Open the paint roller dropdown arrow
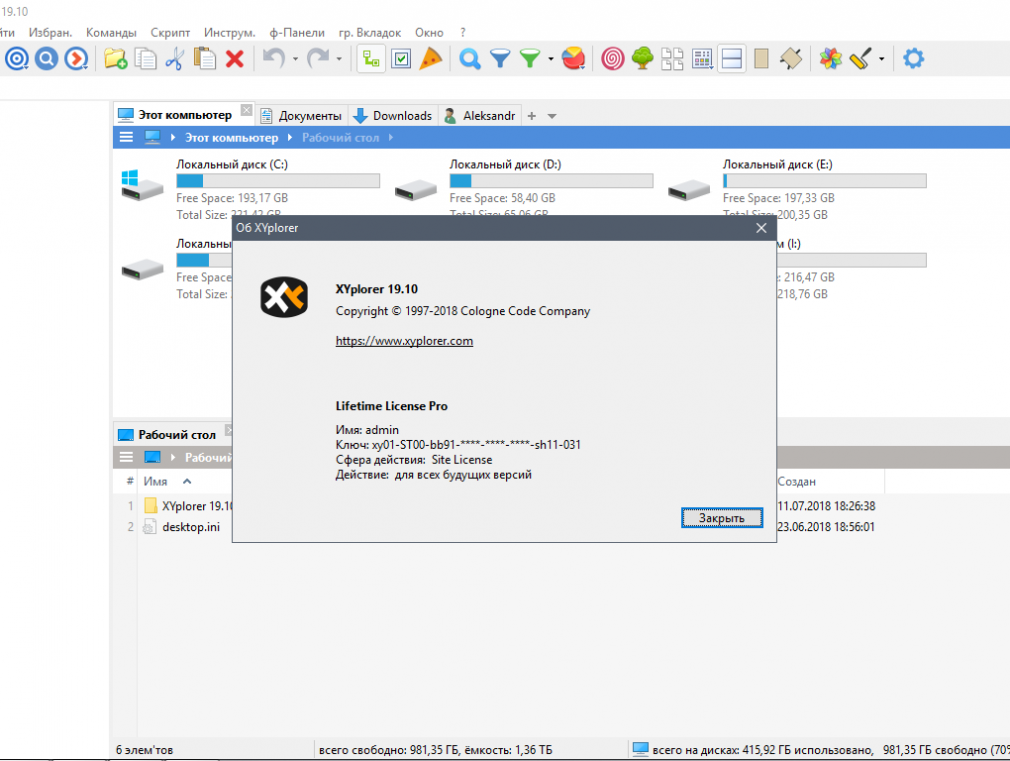This screenshot has height=761, width=1010. tap(882, 59)
